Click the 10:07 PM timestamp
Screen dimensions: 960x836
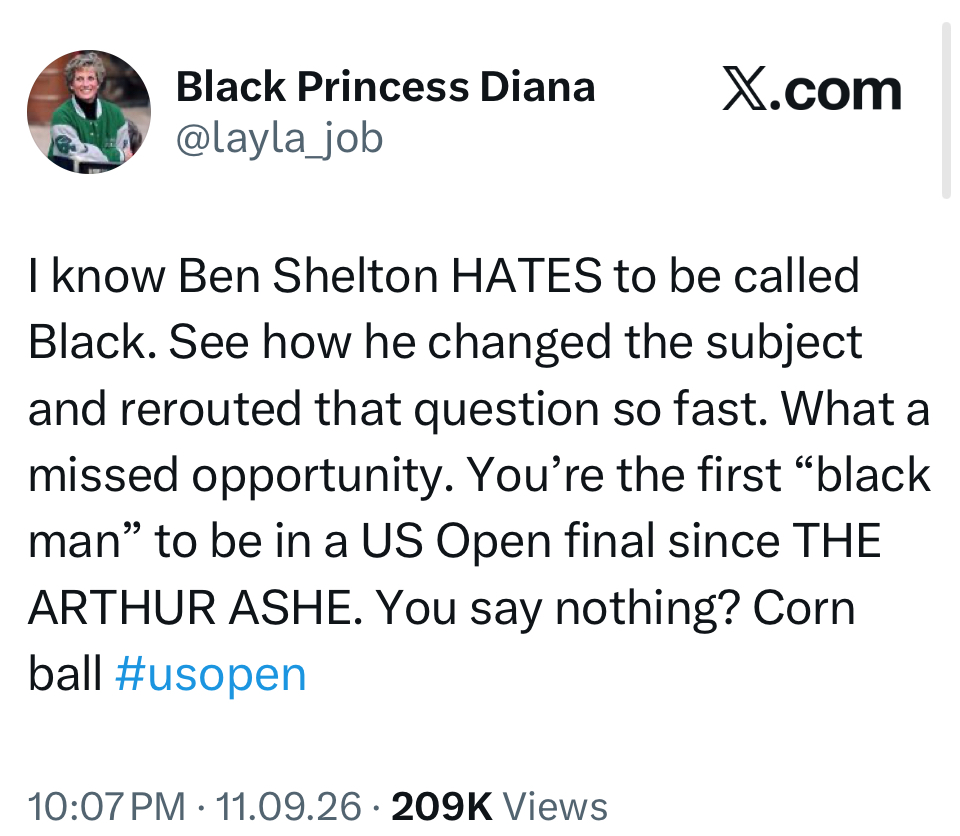[107, 806]
